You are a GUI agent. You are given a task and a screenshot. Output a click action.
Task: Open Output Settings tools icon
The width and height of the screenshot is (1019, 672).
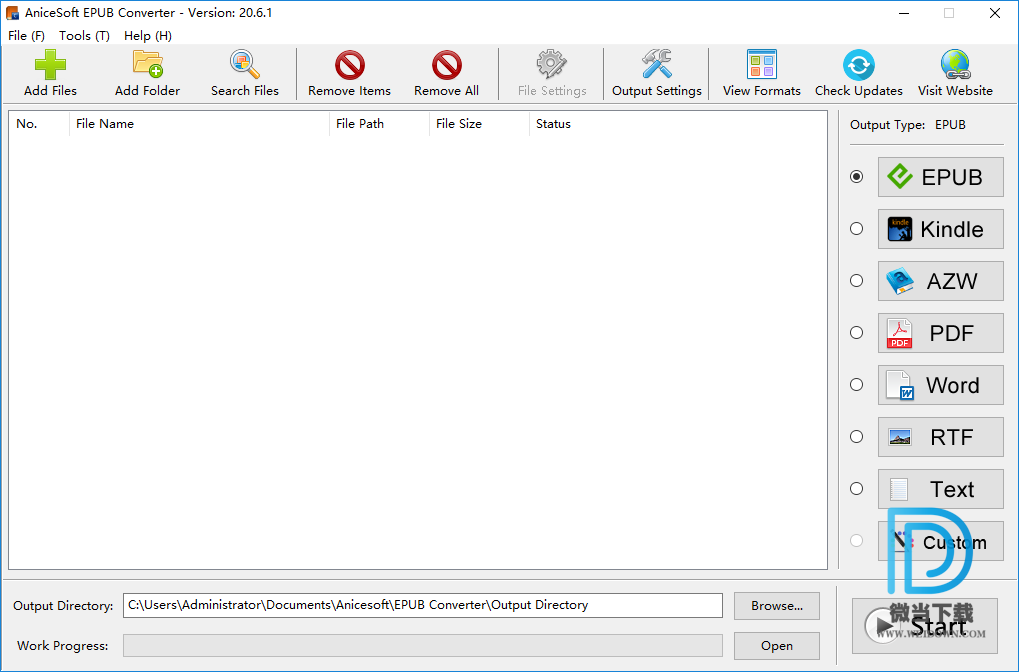coord(656,66)
